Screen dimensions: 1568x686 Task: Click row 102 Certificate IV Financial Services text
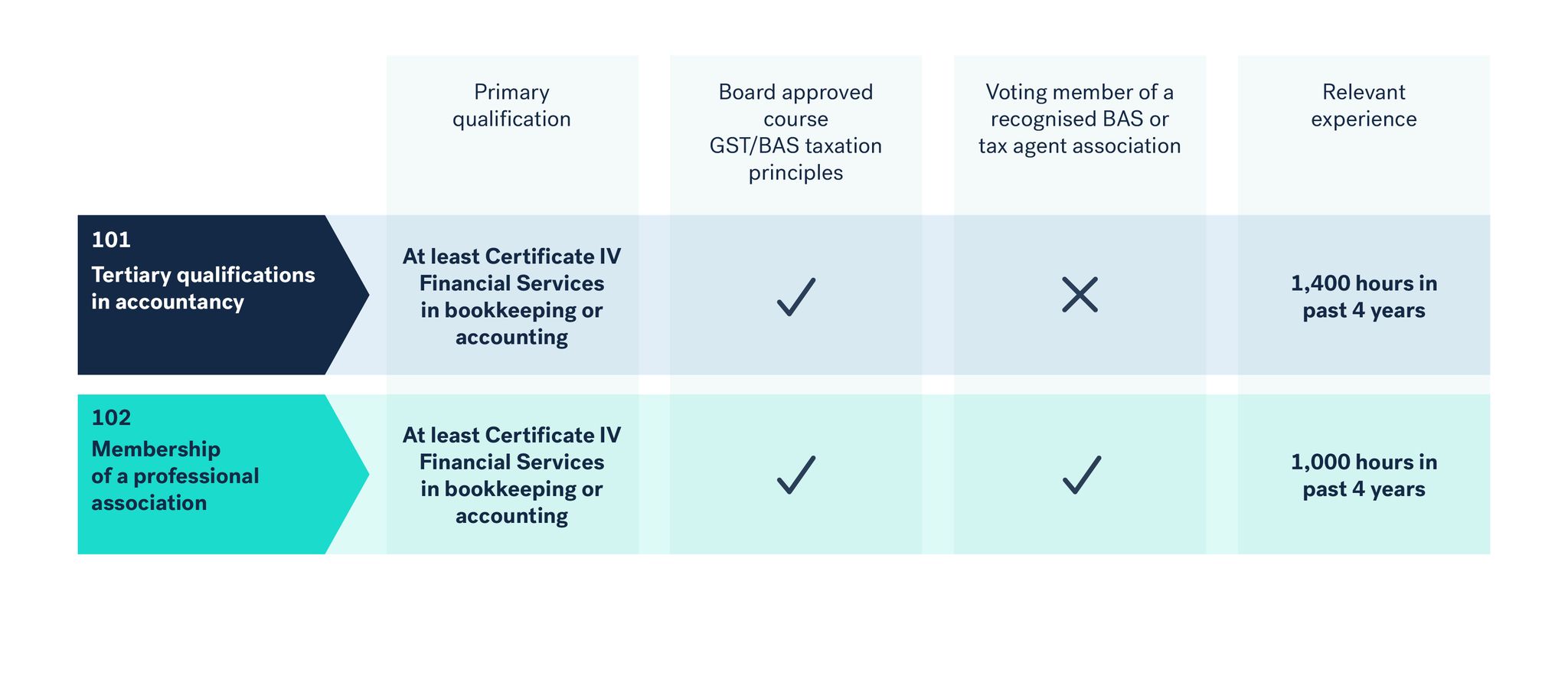point(511,475)
